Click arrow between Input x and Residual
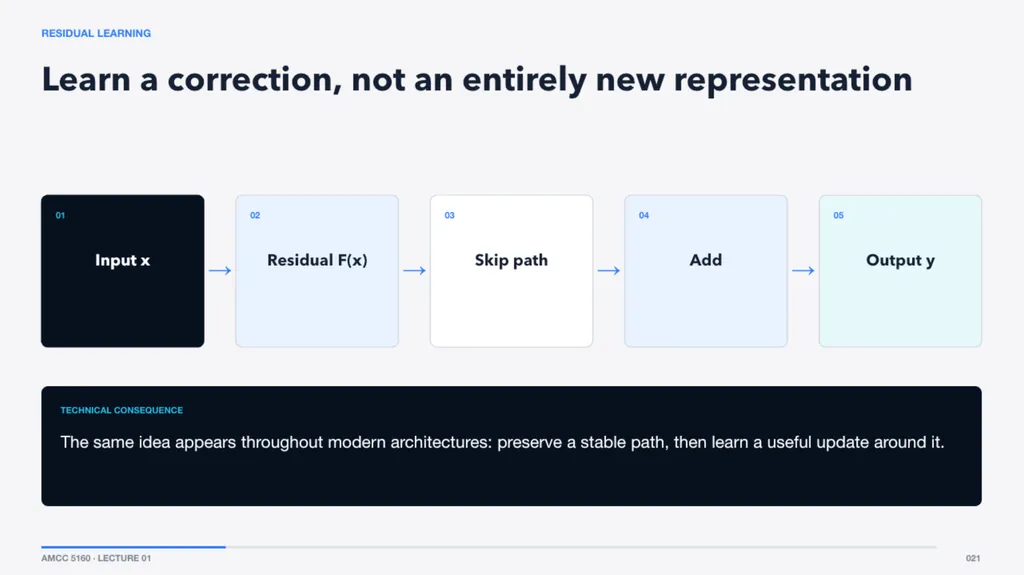 point(220,271)
